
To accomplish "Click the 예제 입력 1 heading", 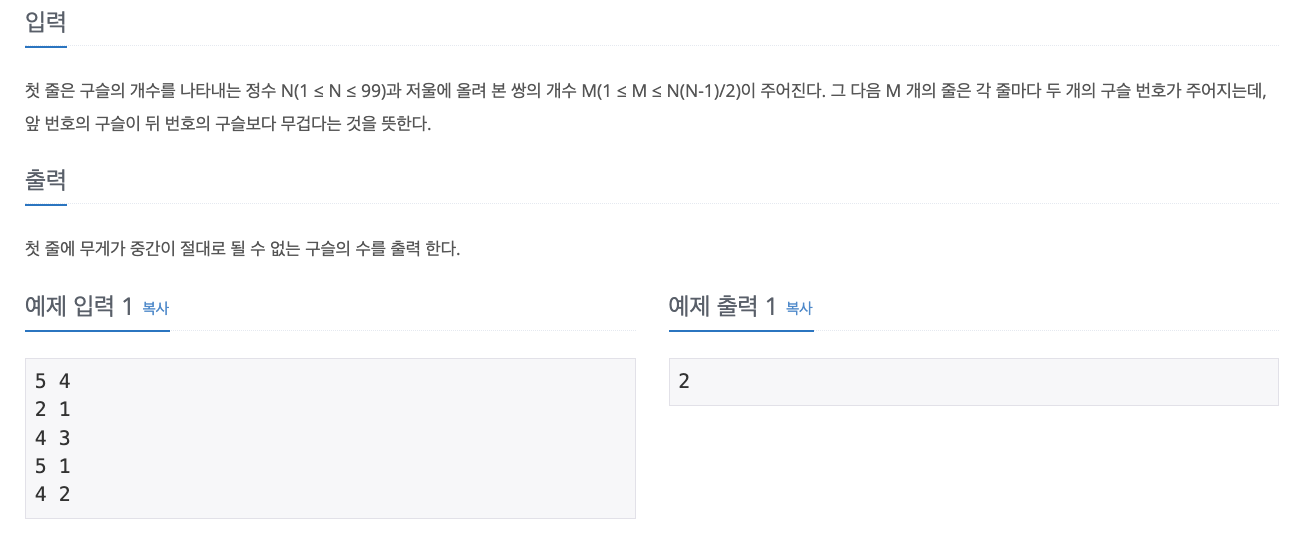I will 79,306.
